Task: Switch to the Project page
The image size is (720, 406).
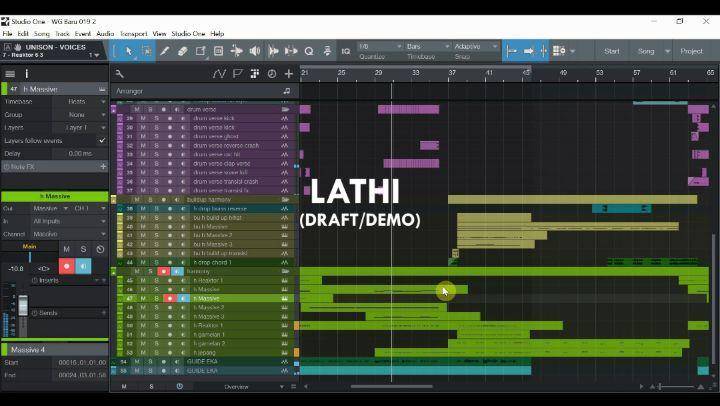Action: click(692, 51)
